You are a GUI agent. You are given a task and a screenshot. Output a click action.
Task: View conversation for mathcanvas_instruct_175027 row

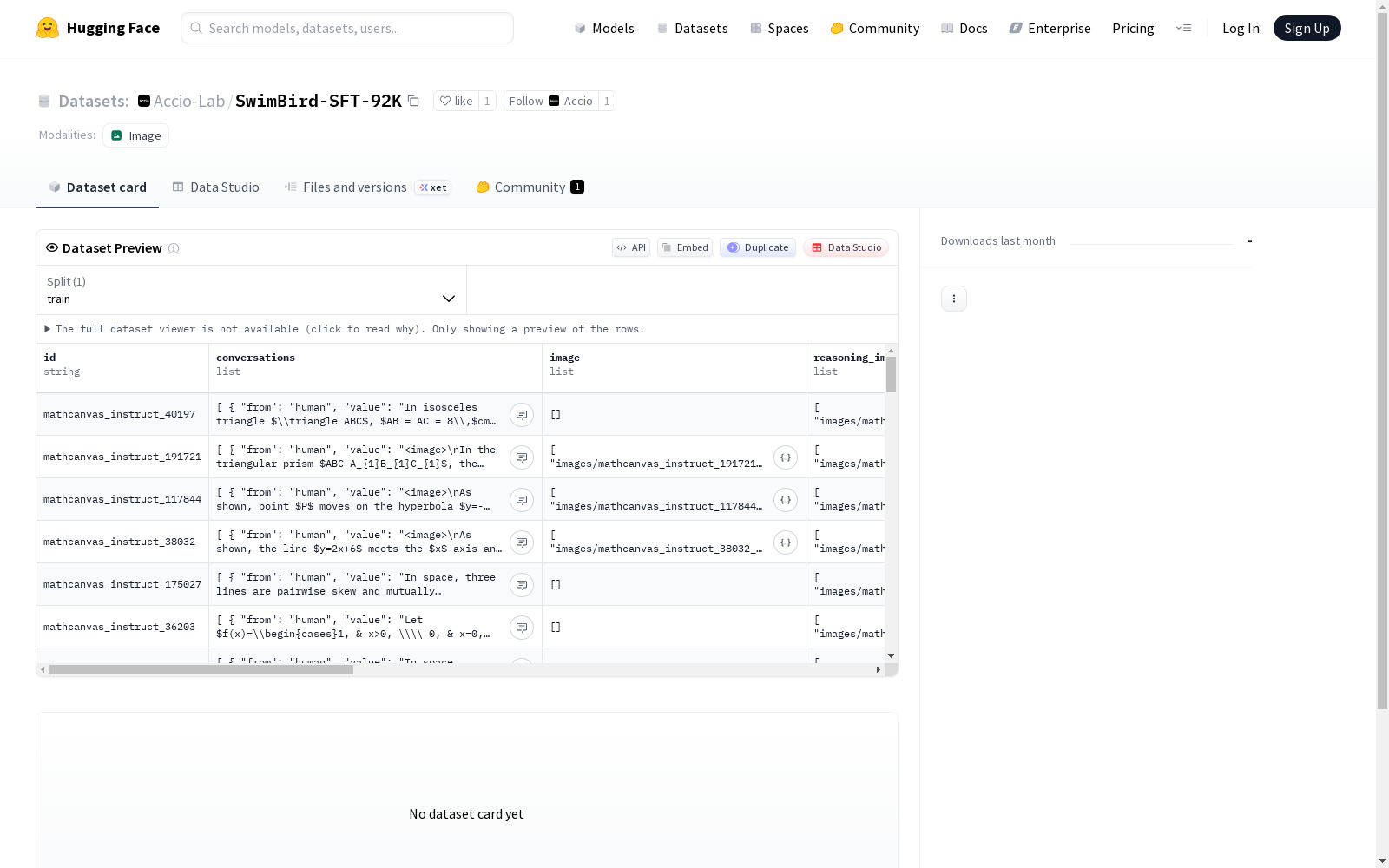pos(522,585)
